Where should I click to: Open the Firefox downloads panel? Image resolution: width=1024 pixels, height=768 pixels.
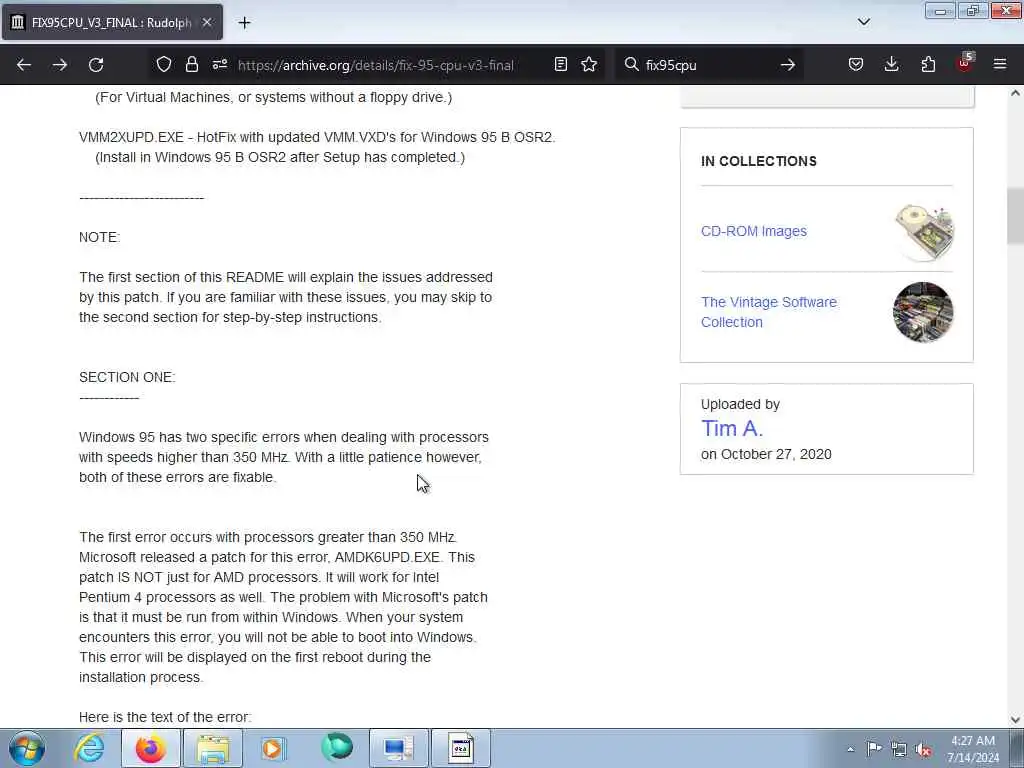point(891,64)
